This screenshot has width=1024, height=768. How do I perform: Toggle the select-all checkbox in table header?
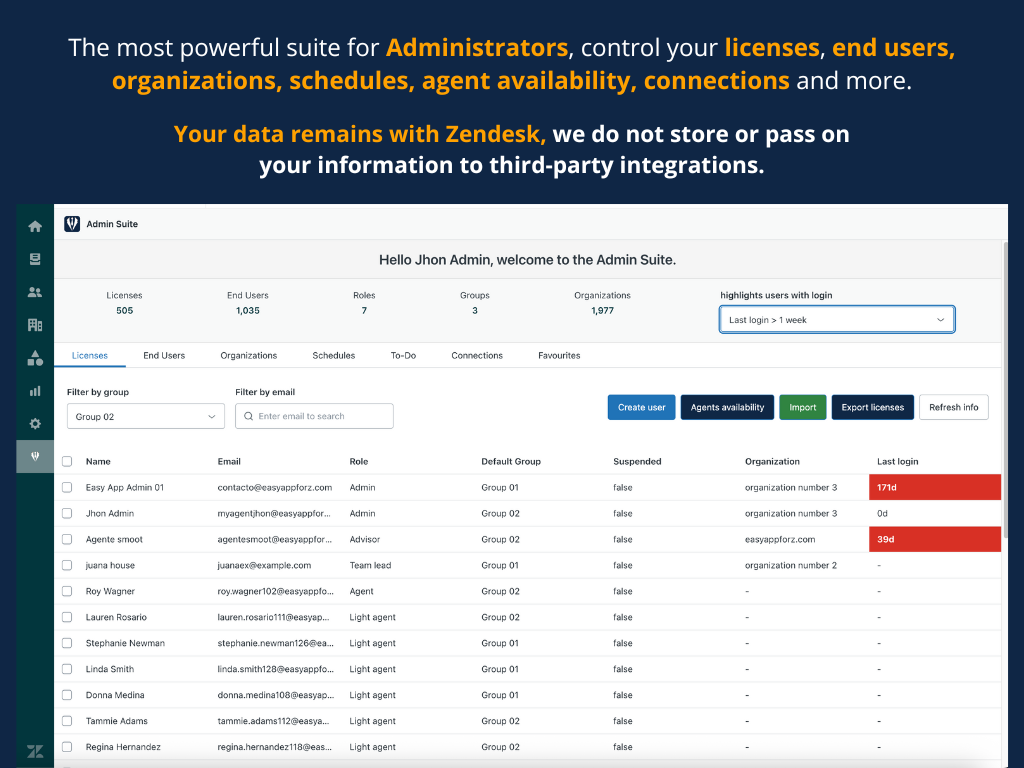[x=67, y=462]
